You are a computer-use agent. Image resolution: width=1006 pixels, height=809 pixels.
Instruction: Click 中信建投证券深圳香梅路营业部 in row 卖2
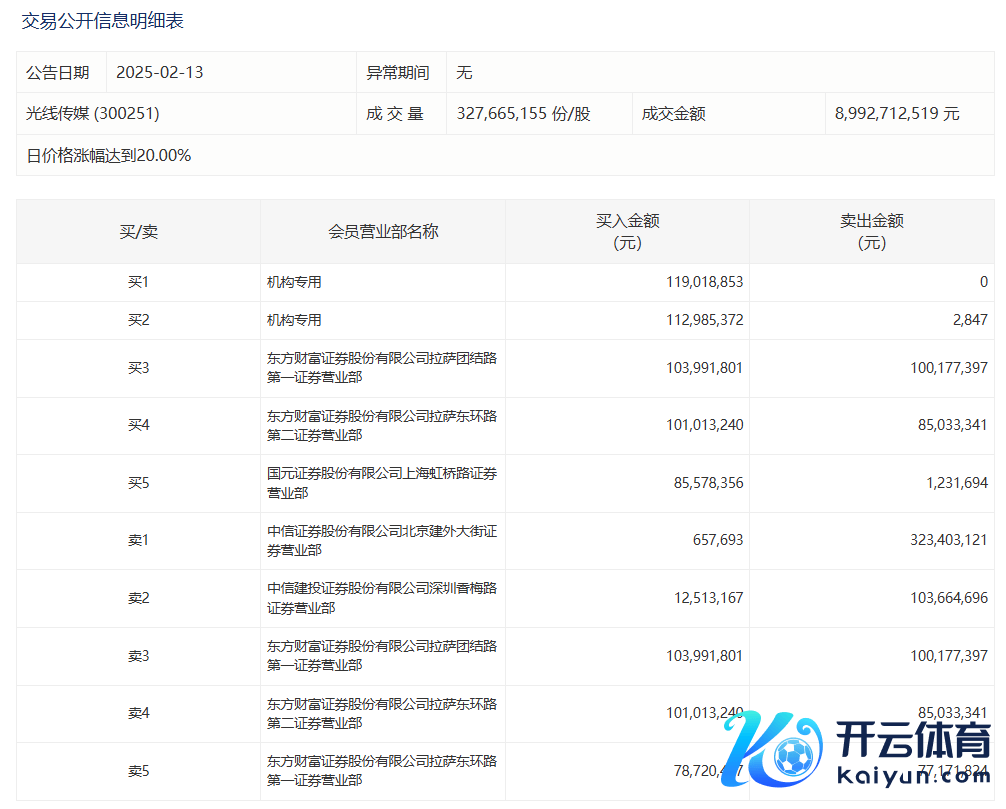click(381, 599)
